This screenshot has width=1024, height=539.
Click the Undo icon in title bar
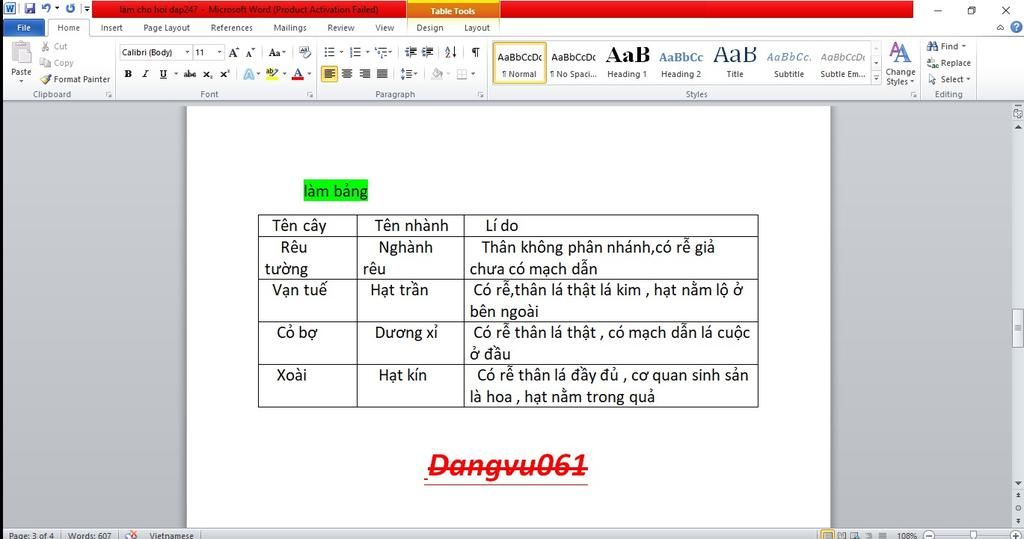click(x=46, y=8)
